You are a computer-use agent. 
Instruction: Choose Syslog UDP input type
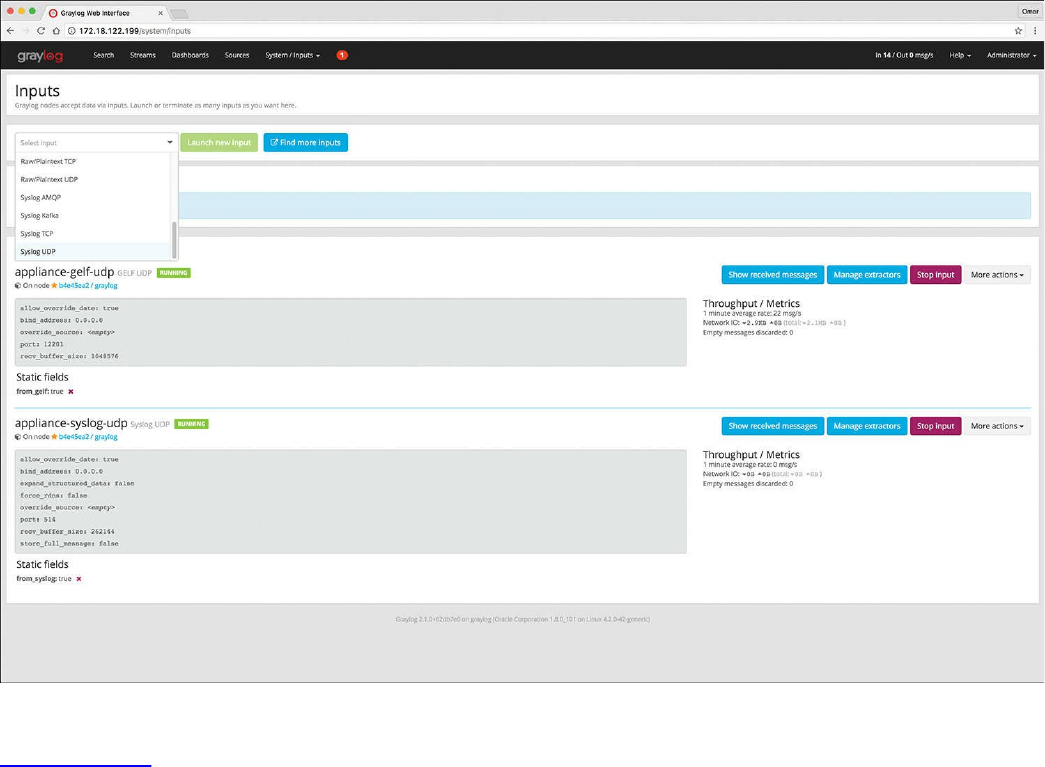click(x=93, y=251)
